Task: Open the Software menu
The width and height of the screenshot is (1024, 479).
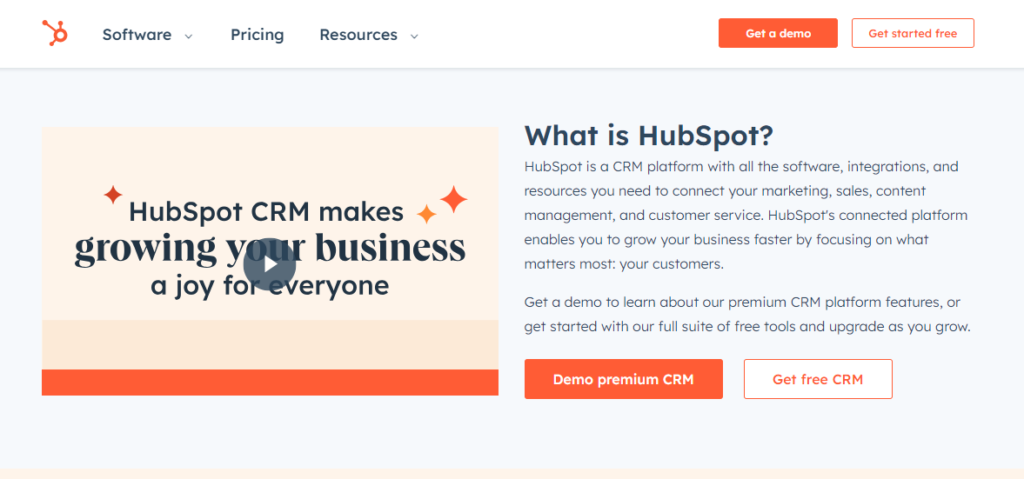Action: pyautogui.click(x=137, y=34)
